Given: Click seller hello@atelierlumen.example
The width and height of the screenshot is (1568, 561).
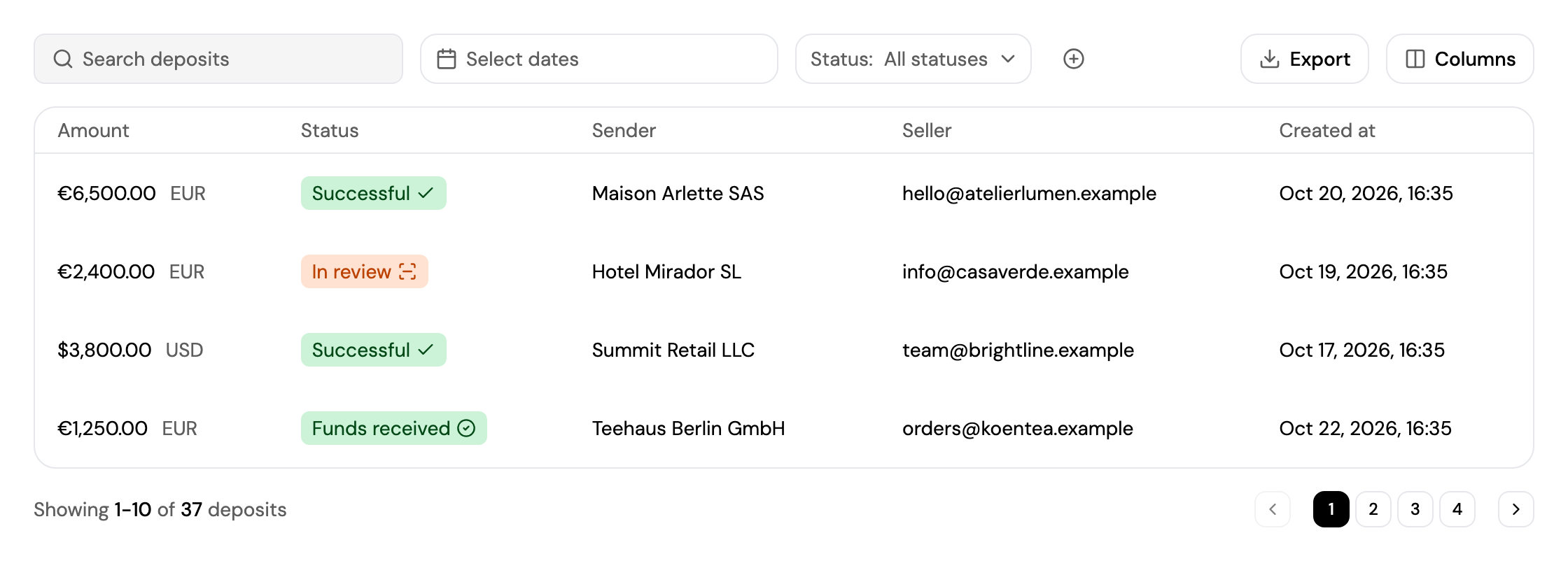Looking at the screenshot, I should (1029, 193).
